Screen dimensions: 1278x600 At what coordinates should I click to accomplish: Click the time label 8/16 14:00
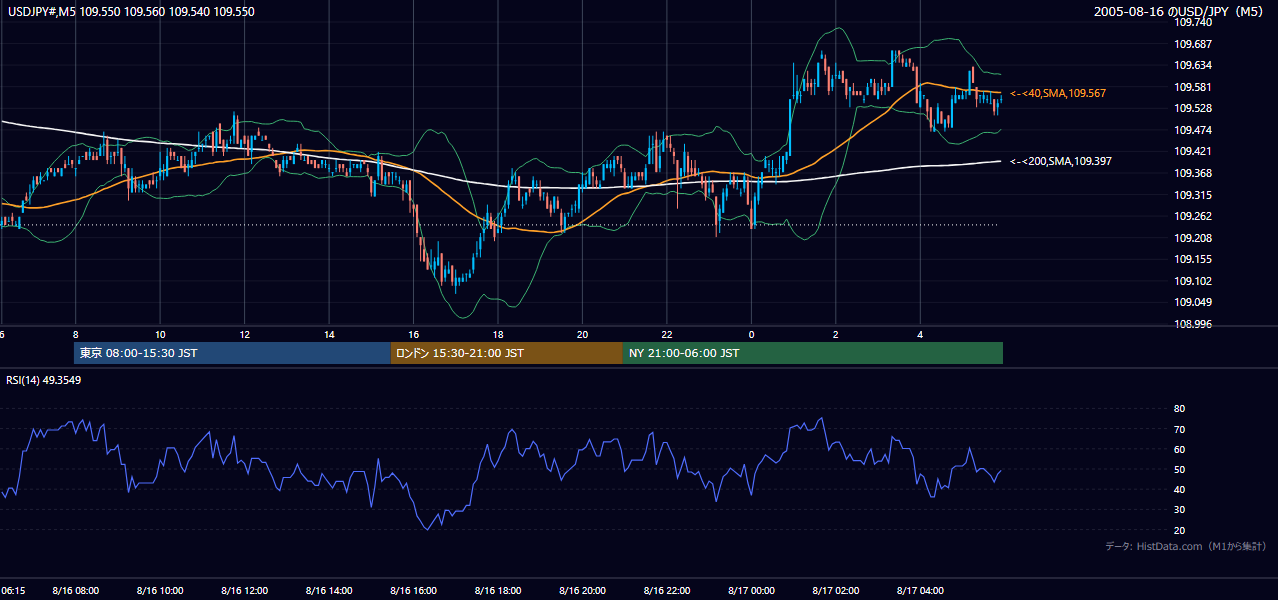pyautogui.click(x=329, y=591)
